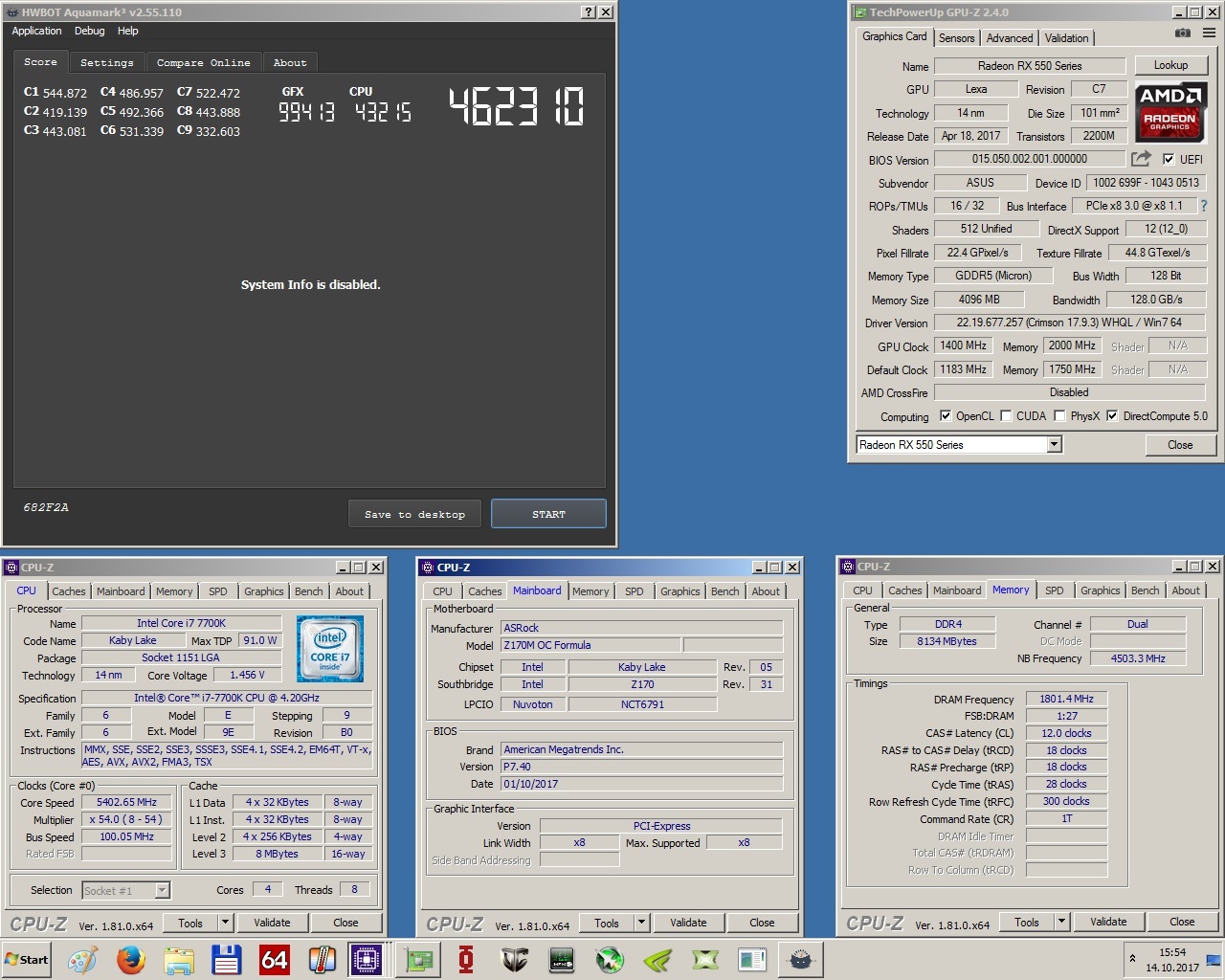Open the green X DirectX taskbar icon
The width and height of the screenshot is (1225, 980).
[x=705, y=959]
